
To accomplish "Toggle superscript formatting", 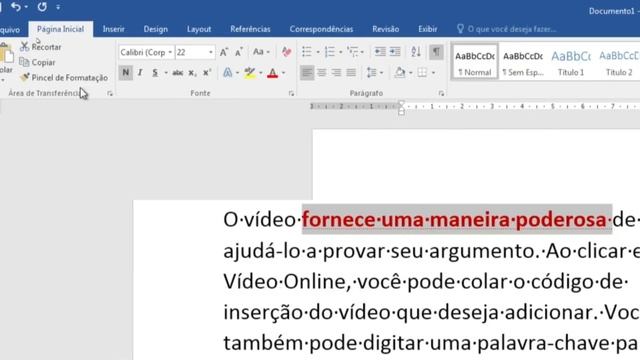I will coord(207,73).
